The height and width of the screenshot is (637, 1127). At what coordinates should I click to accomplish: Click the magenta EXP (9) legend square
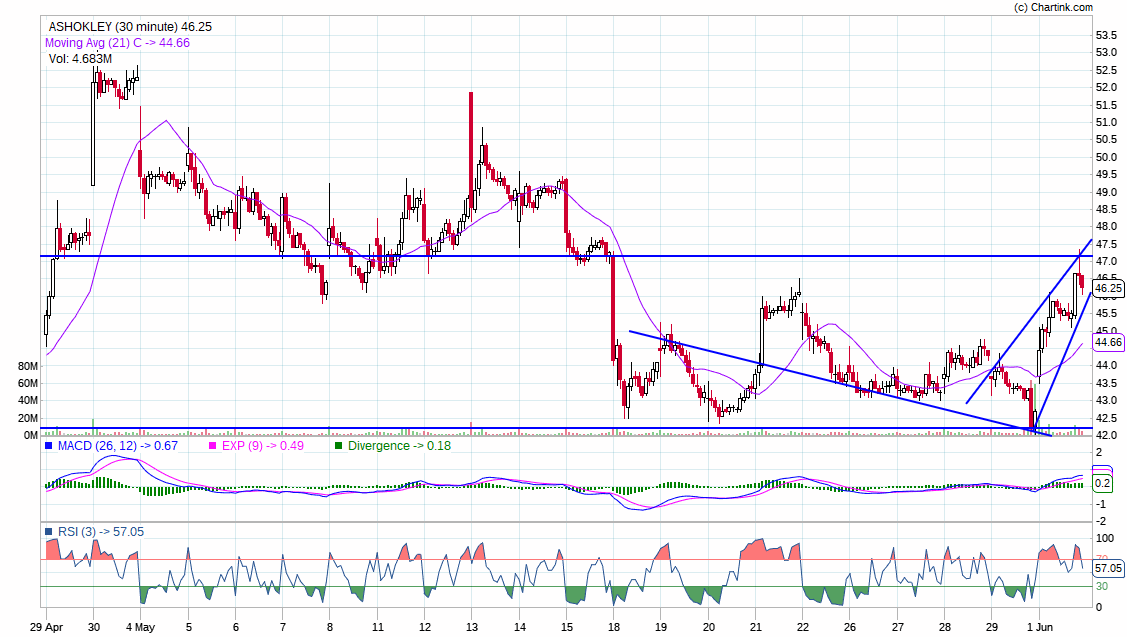210,446
